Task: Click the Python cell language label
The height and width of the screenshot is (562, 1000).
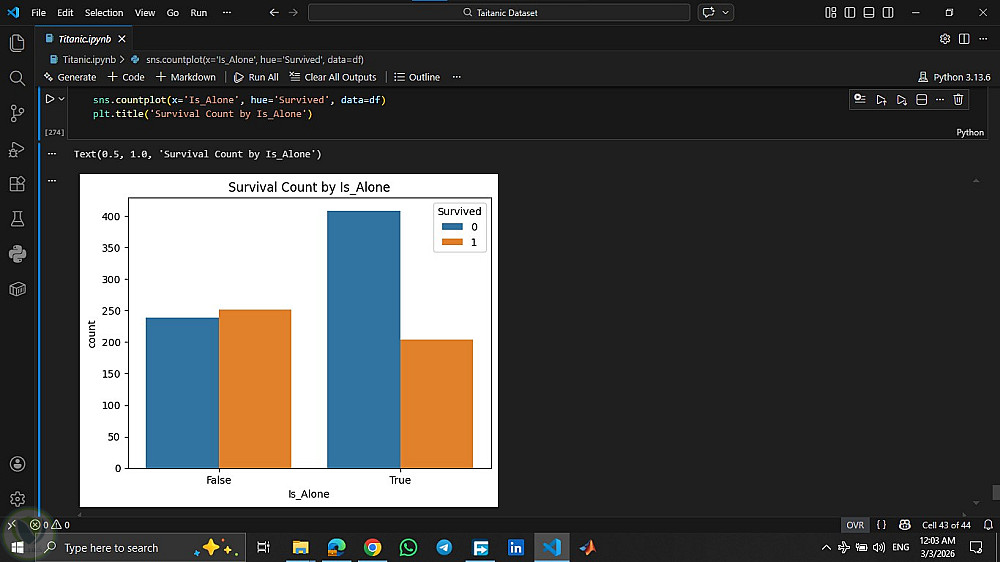Action: pyautogui.click(x=970, y=133)
